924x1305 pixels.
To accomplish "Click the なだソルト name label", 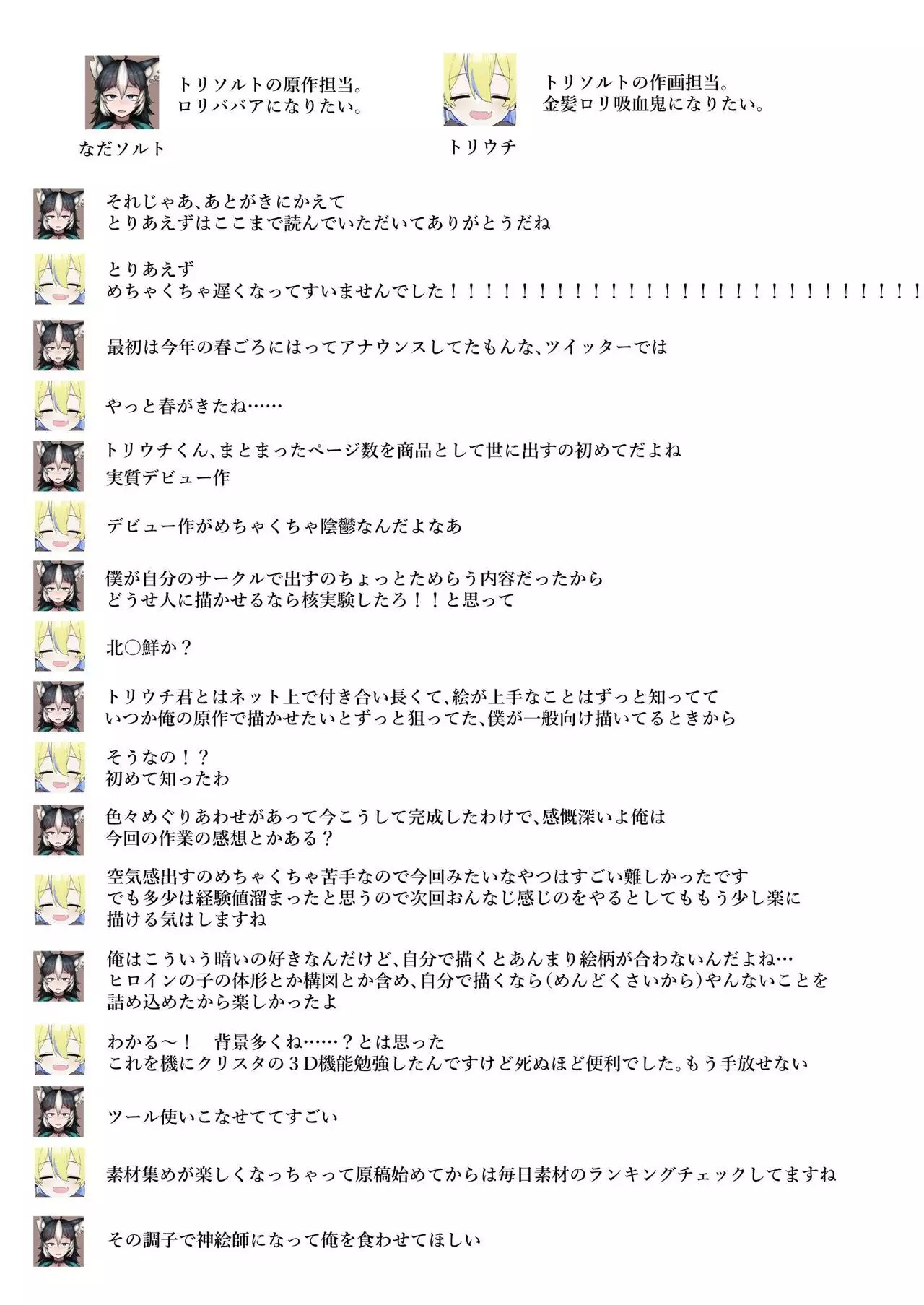I will point(122,149).
